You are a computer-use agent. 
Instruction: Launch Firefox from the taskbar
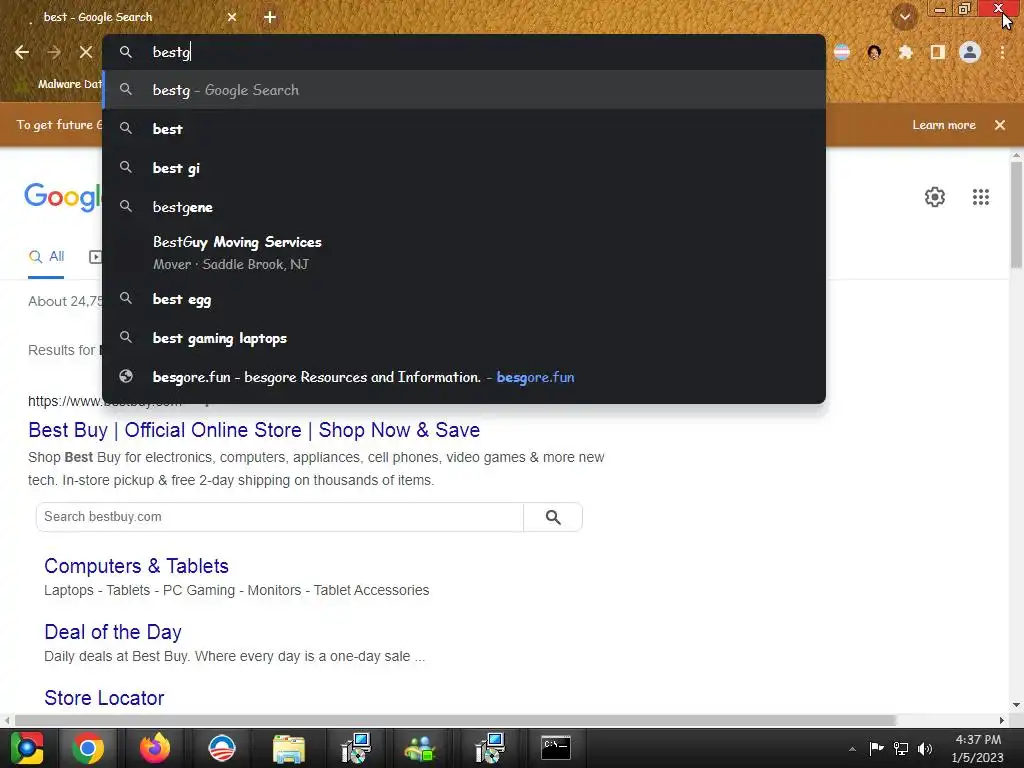155,748
